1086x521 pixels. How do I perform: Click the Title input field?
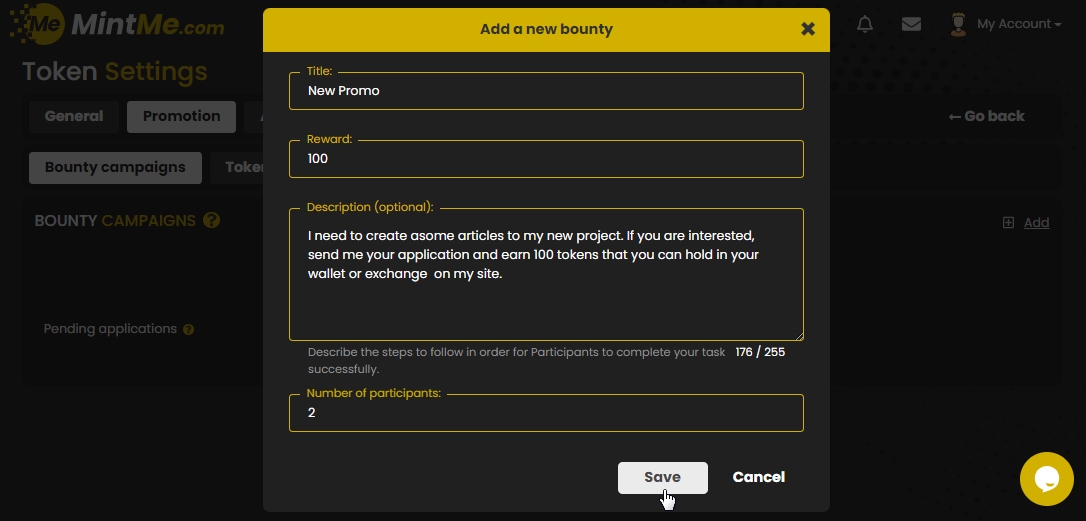(x=546, y=91)
